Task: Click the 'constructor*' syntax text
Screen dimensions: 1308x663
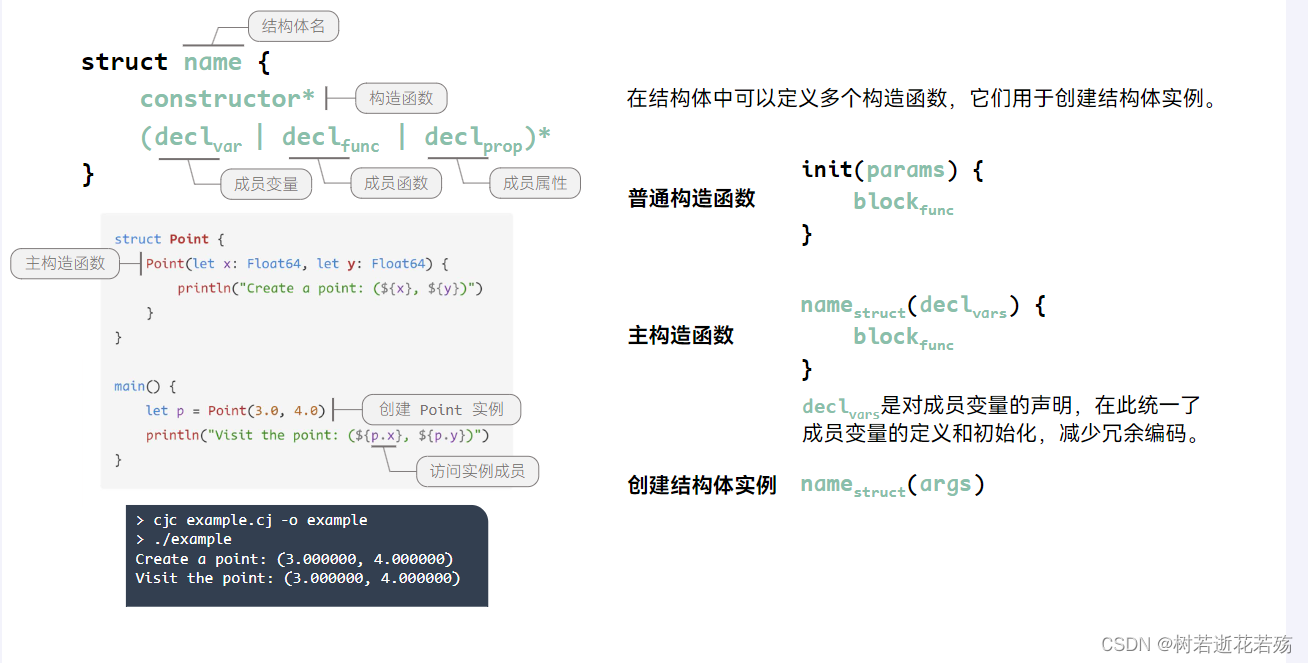Action: (227, 98)
